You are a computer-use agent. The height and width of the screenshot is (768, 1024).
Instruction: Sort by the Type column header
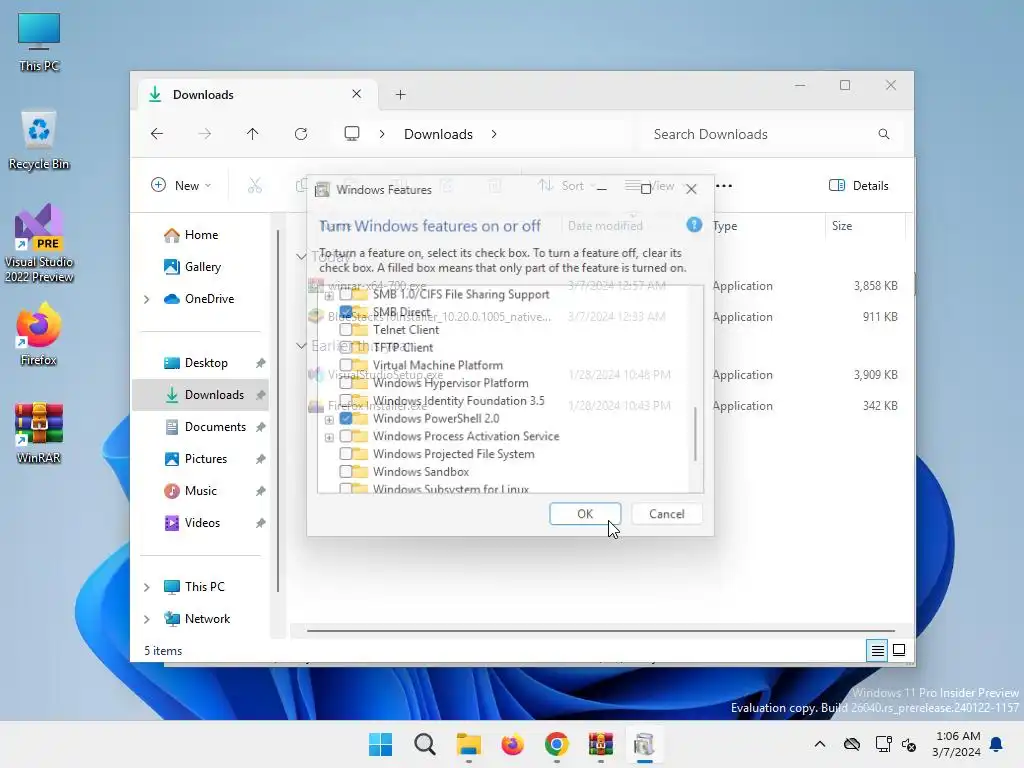point(767,225)
